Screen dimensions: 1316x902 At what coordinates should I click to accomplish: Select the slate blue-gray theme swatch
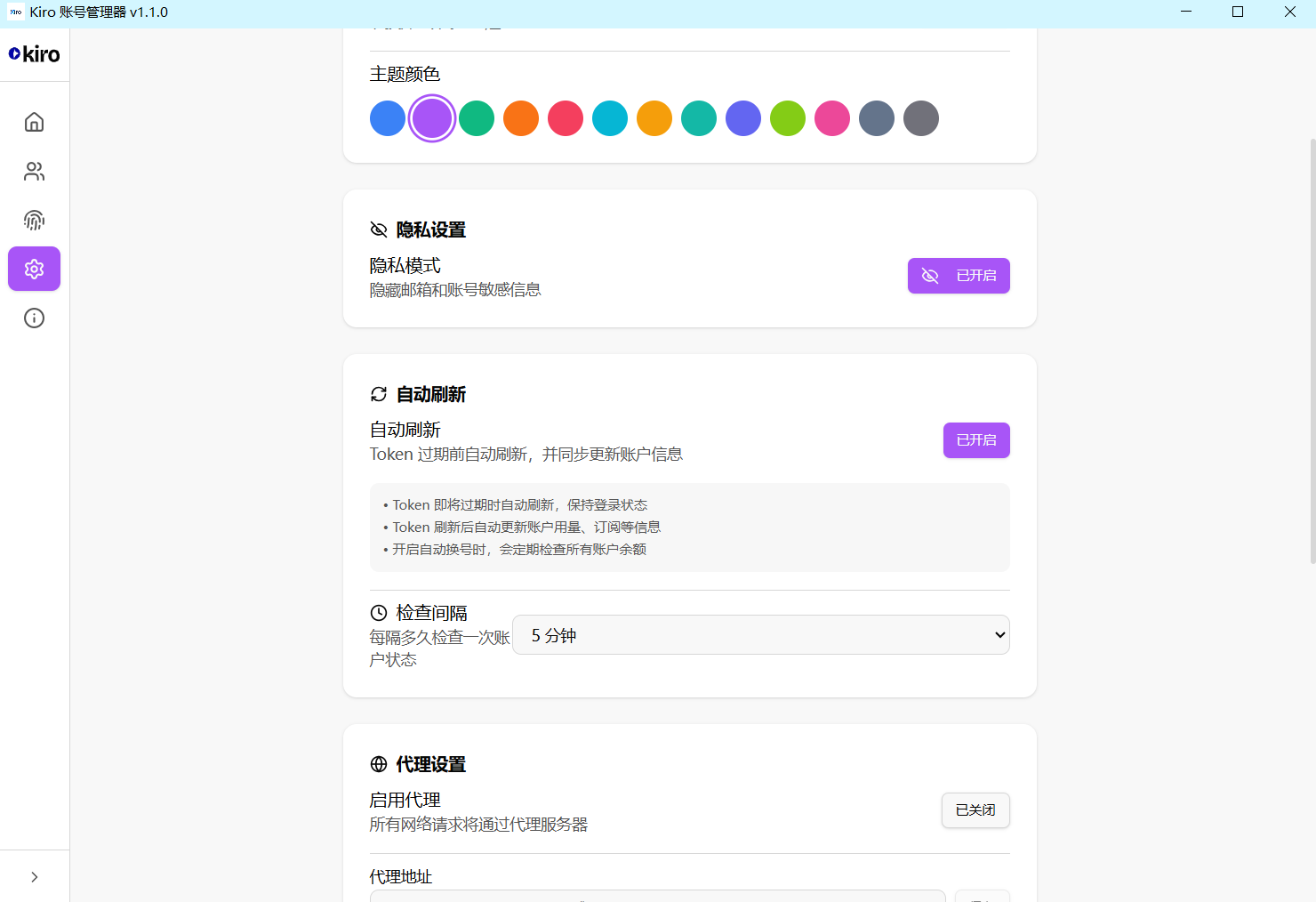[877, 118]
